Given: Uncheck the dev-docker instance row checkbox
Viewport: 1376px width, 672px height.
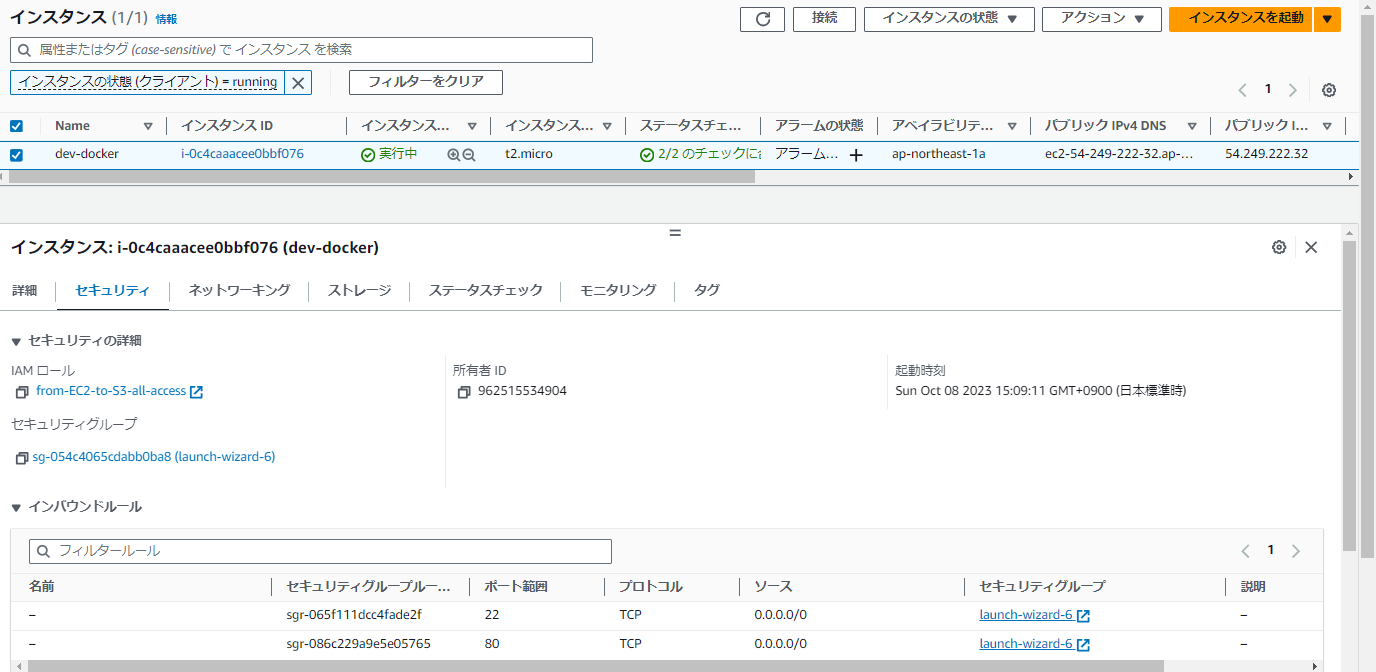Looking at the screenshot, I should coord(15,154).
